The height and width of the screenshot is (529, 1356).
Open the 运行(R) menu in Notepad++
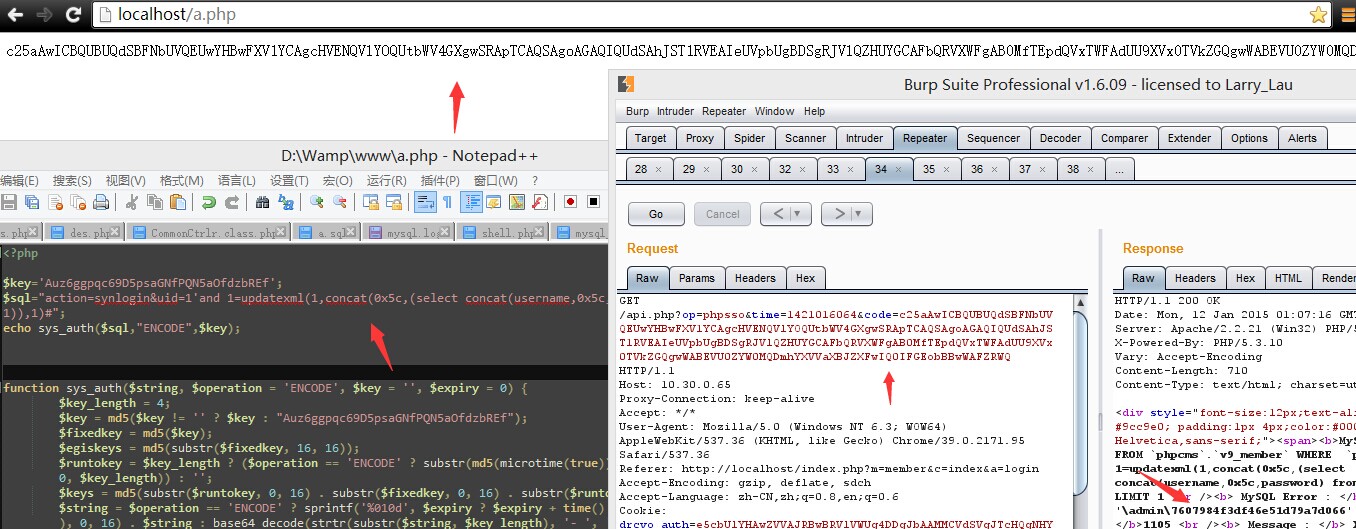(386, 180)
